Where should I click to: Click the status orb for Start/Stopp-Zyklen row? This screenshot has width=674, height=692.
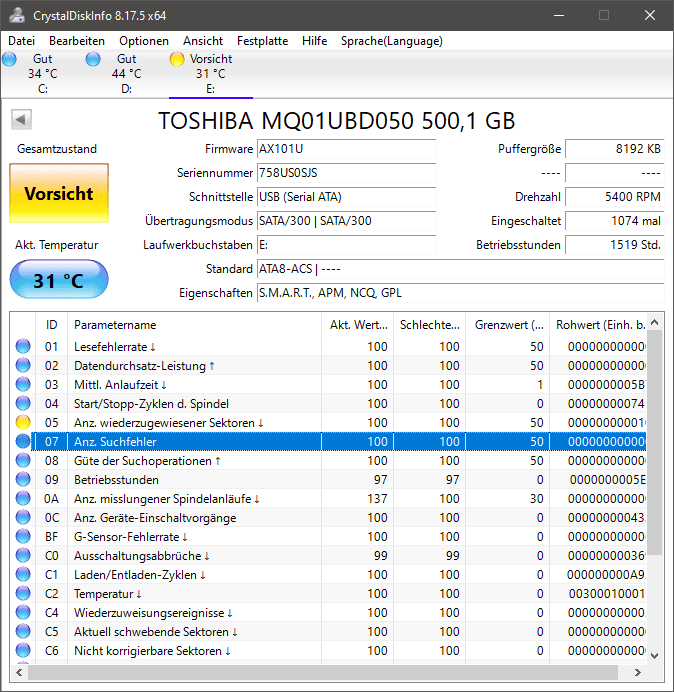click(23, 403)
